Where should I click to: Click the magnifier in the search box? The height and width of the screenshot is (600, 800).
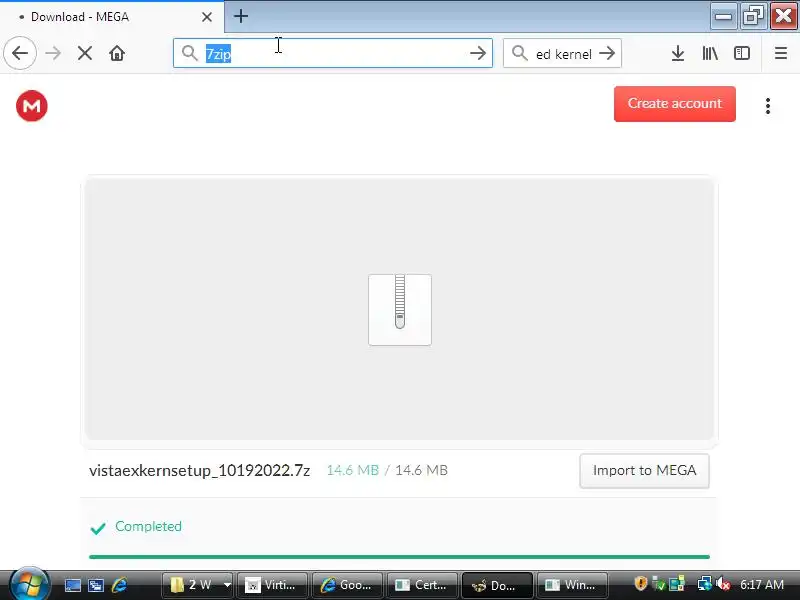(x=519, y=53)
